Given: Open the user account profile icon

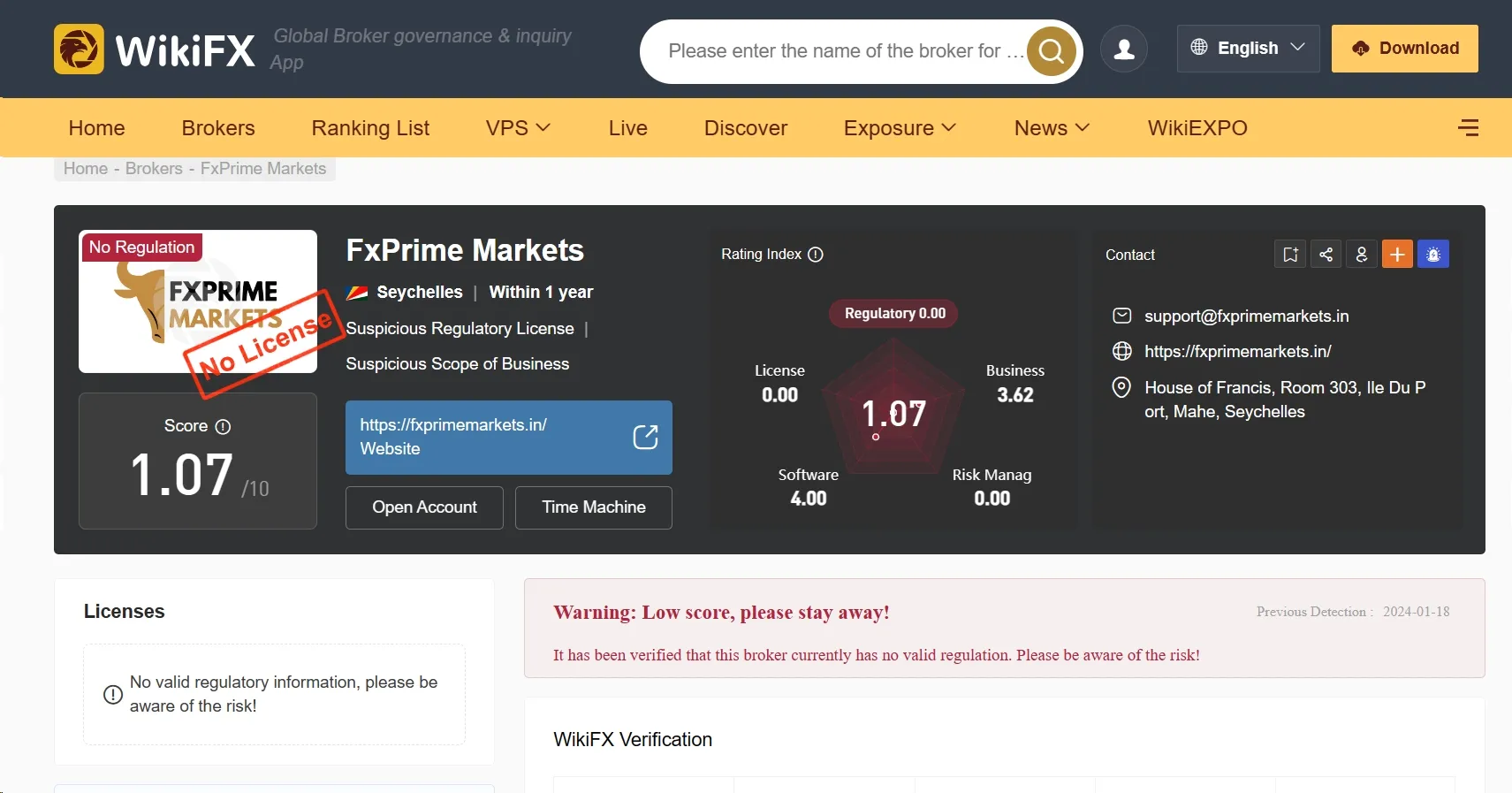Looking at the screenshot, I should pos(1124,49).
